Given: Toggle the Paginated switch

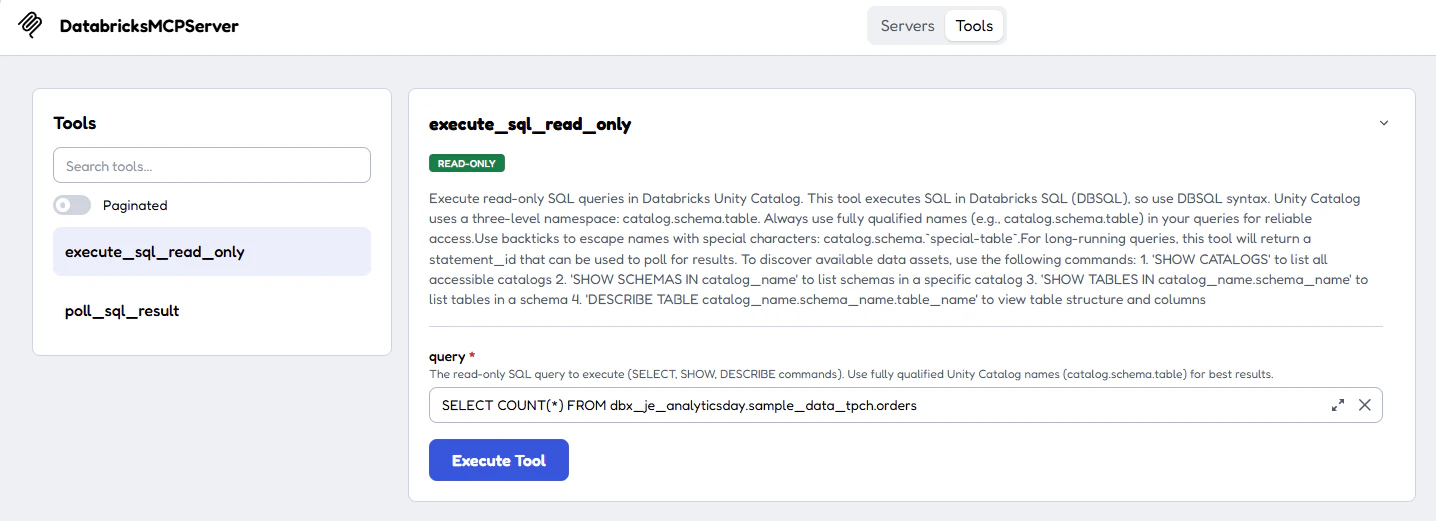Looking at the screenshot, I should (72, 205).
